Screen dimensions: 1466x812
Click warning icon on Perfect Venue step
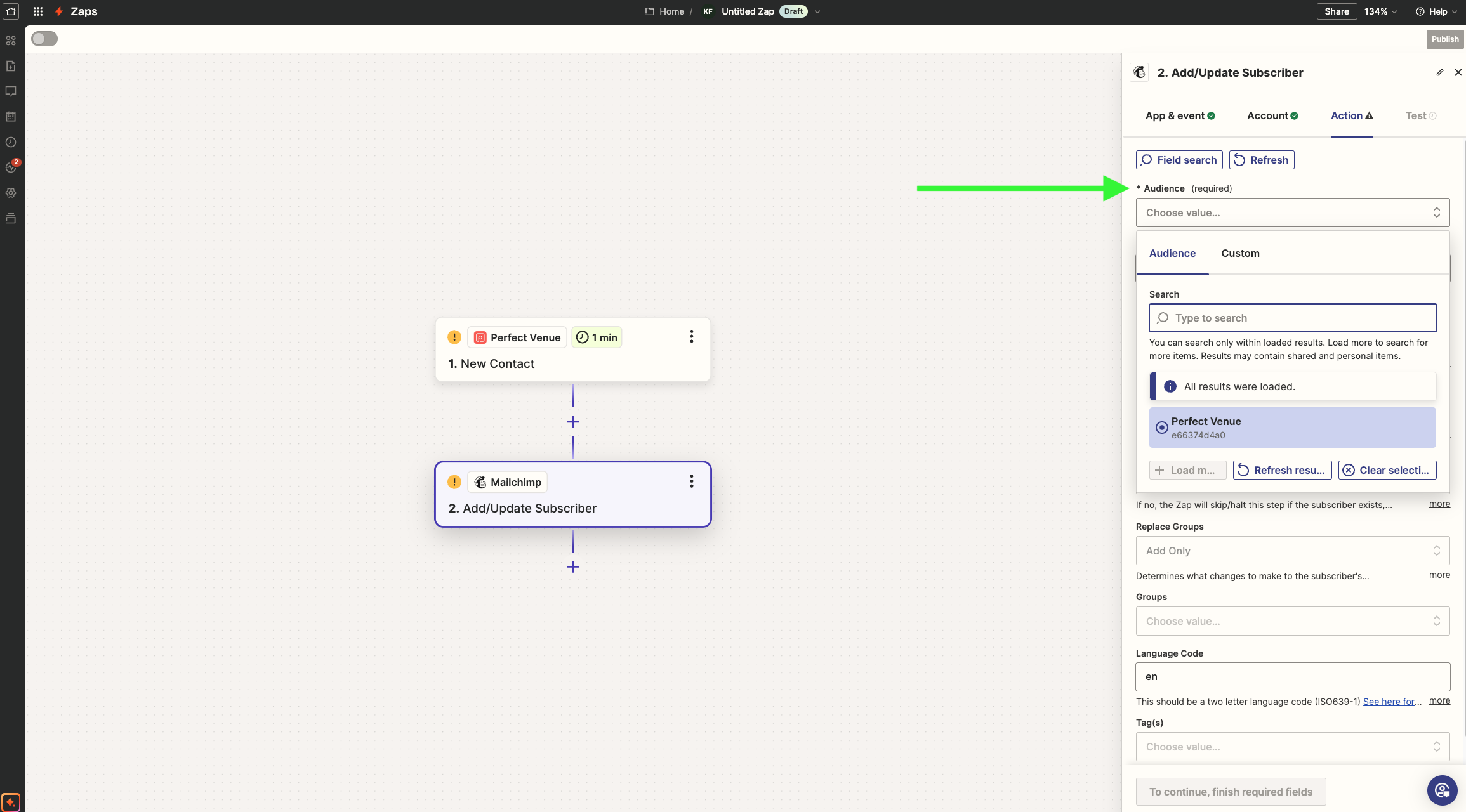click(x=454, y=337)
